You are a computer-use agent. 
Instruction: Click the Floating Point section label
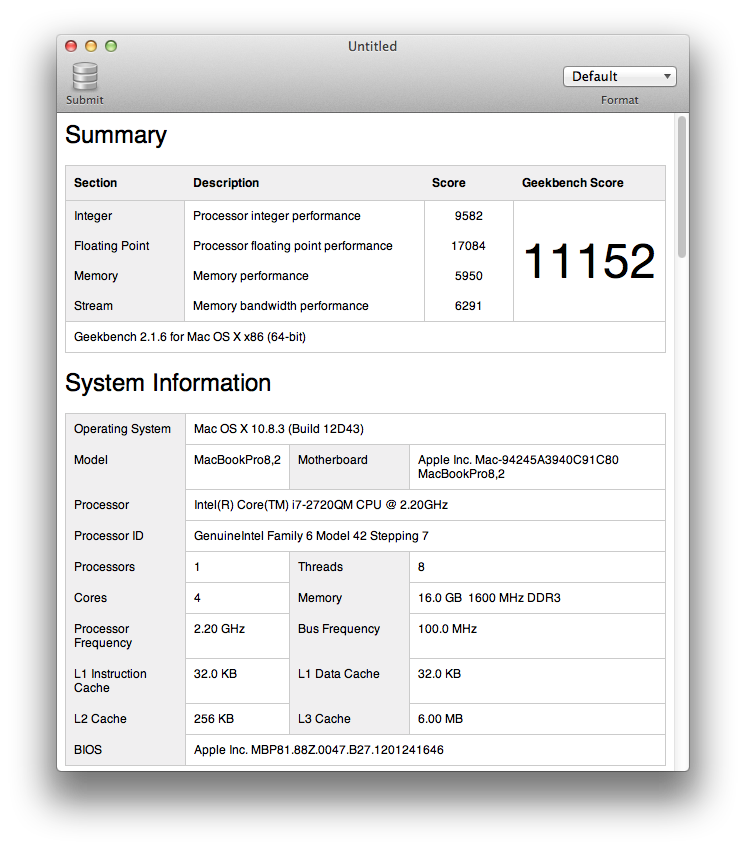coord(112,246)
